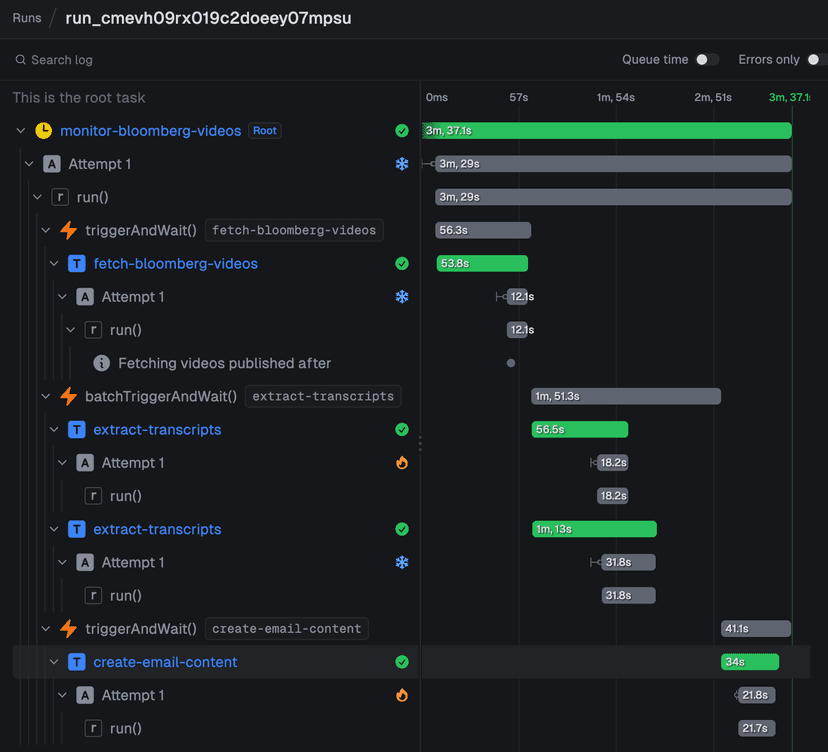The width and height of the screenshot is (828, 752).
Task: Focus the Search log field
Action: click(211, 60)
